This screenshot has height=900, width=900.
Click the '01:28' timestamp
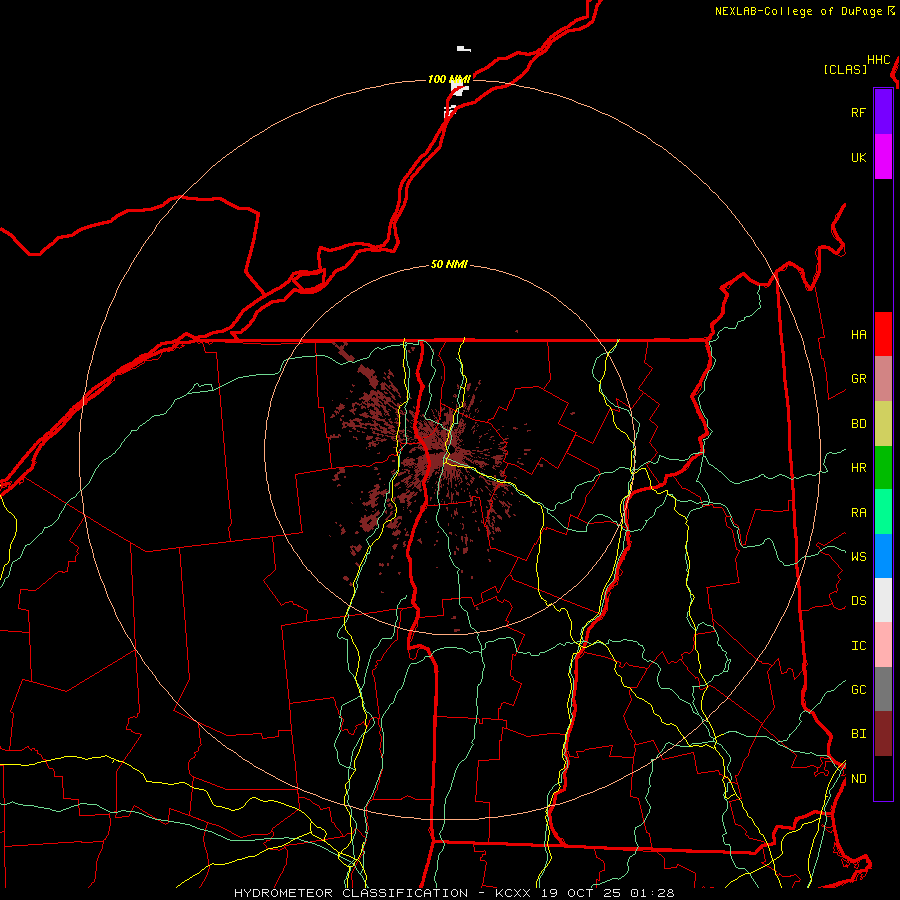click(x=653, y=893)
